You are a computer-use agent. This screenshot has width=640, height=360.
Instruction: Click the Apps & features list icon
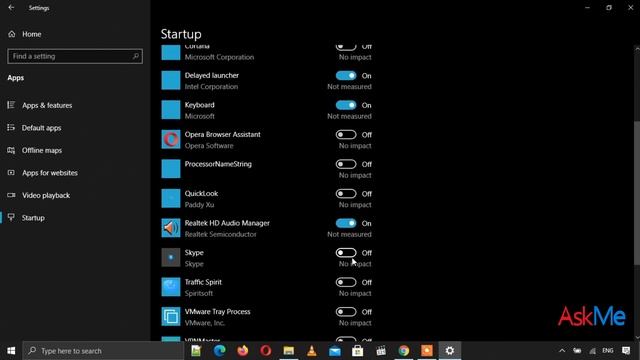point(11,105)
